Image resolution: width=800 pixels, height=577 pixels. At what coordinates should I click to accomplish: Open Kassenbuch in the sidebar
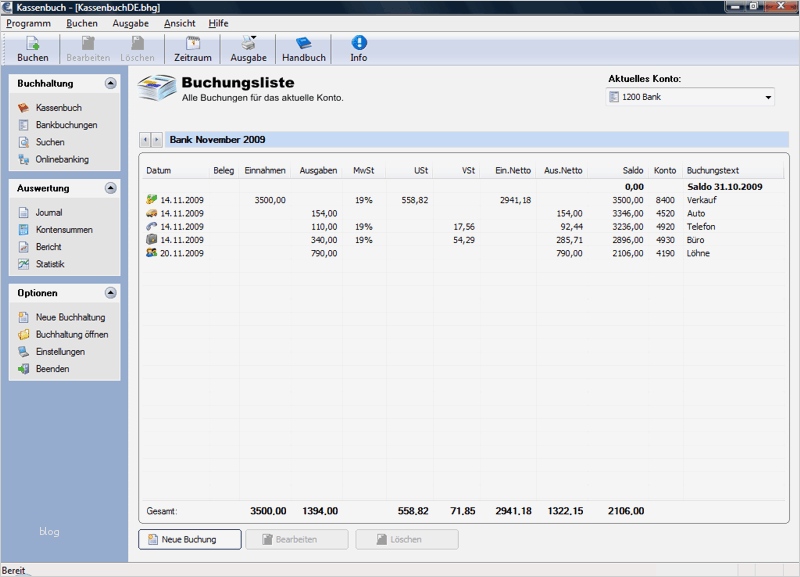[58, 108]
